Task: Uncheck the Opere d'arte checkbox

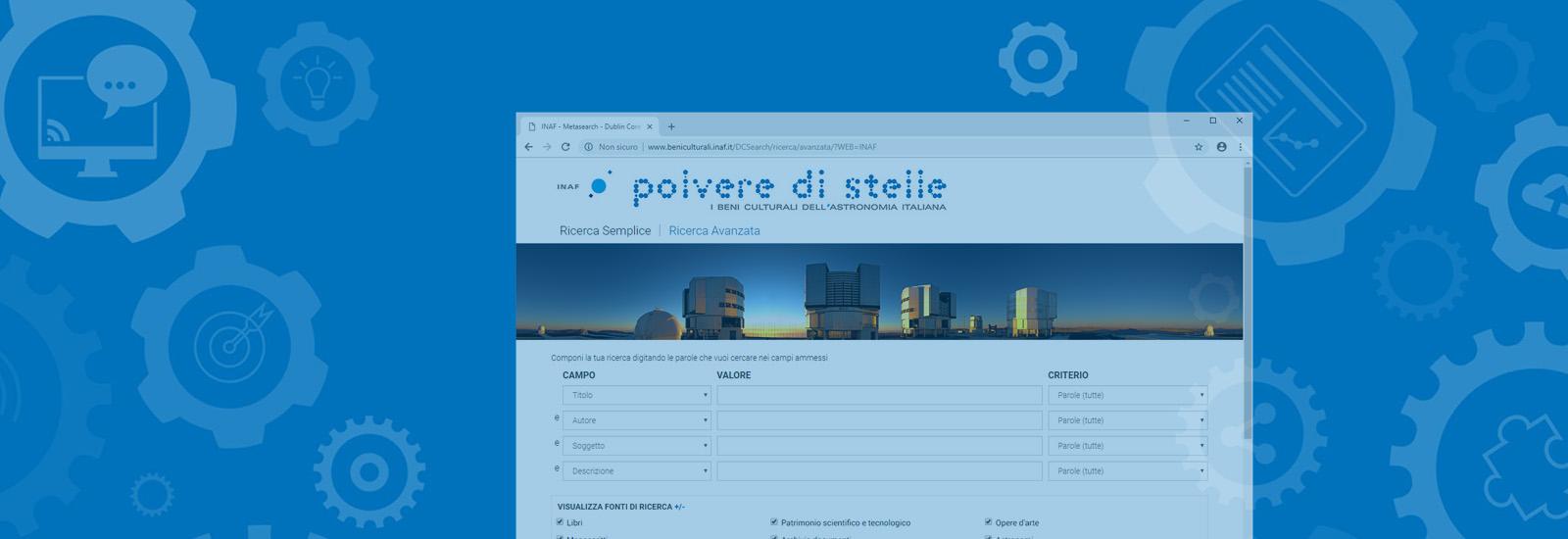Action: pos(988,522)
